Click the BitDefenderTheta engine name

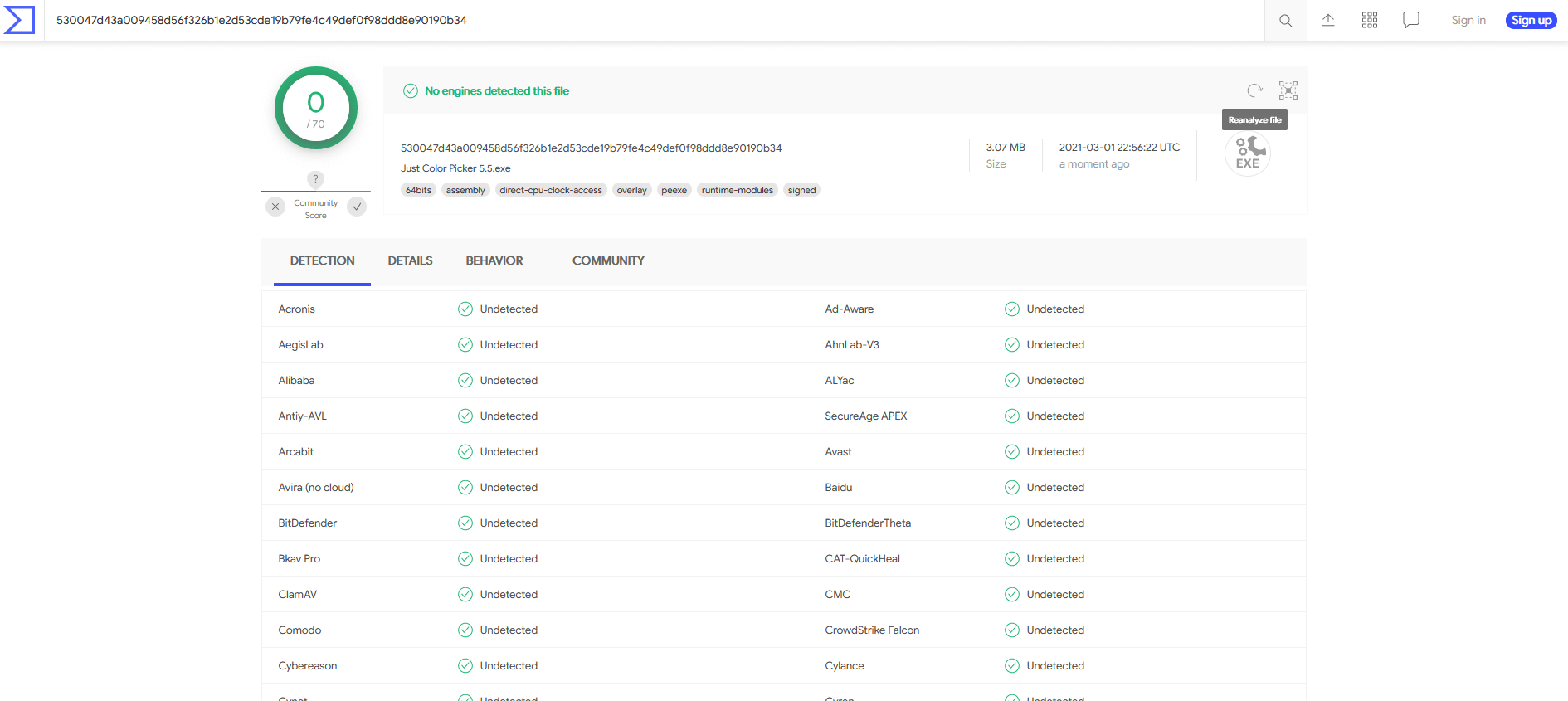[x=868, y=523]
